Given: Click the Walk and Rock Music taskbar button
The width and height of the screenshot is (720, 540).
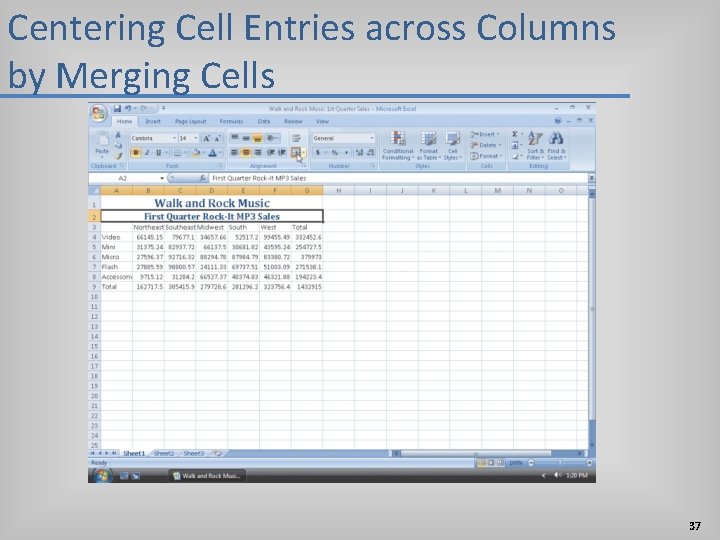Looking at the screenshot, I should pyautogui.click(x=207, y=476).
